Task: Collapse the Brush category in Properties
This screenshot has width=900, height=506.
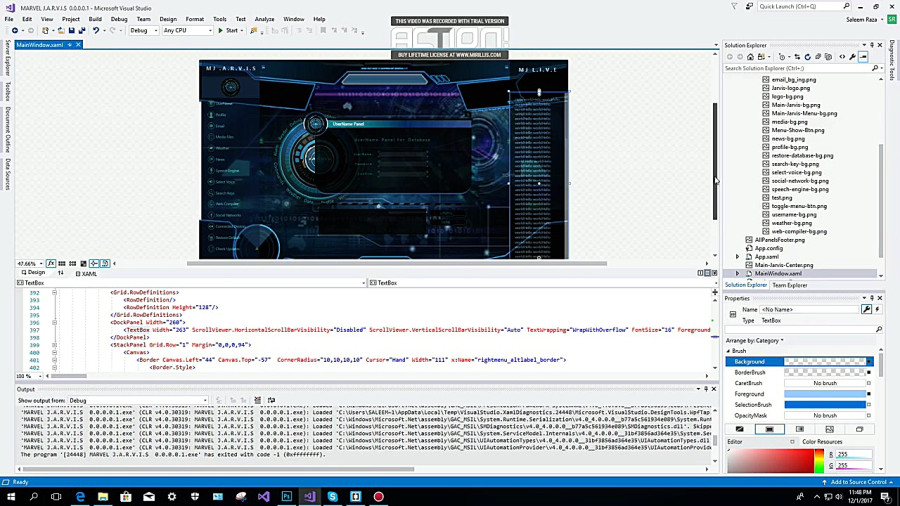Action: point(728,351)
